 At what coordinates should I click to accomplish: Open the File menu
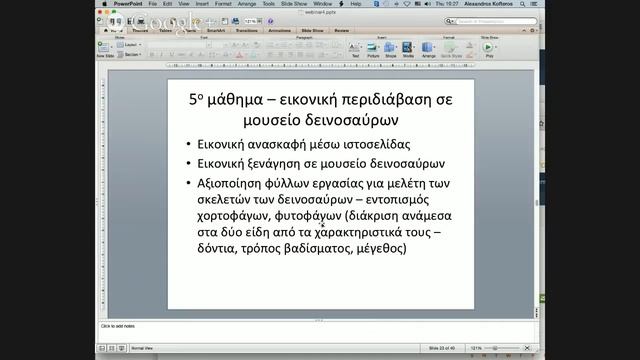(x=153, y=4)
